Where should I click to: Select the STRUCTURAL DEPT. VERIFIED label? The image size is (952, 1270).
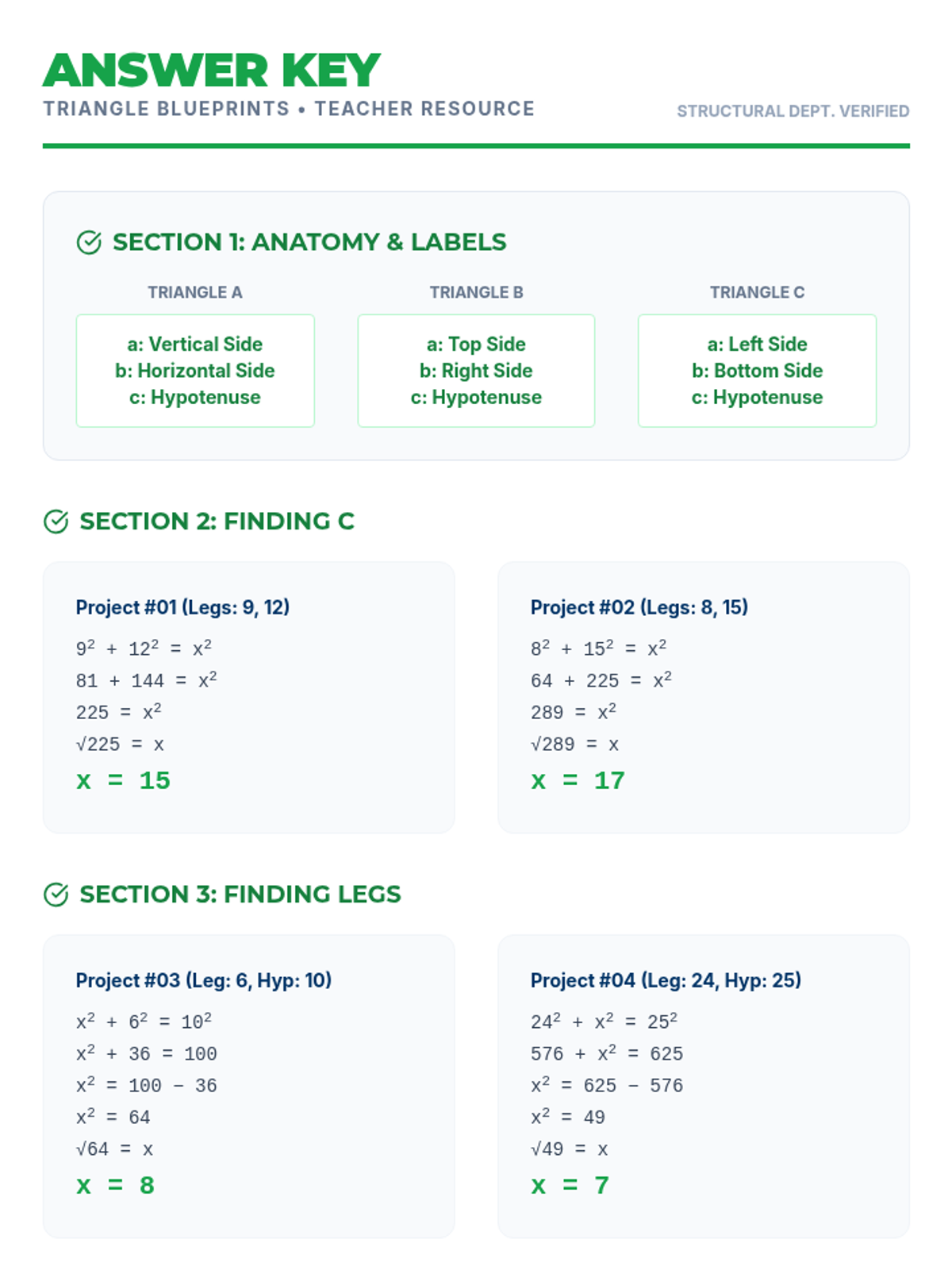[793, 111]
